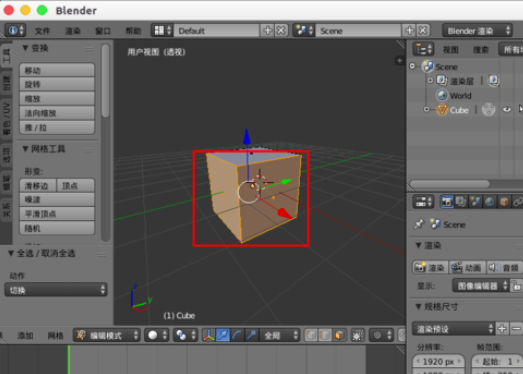Toggle limit selection to visible icon

click(358, 335)
